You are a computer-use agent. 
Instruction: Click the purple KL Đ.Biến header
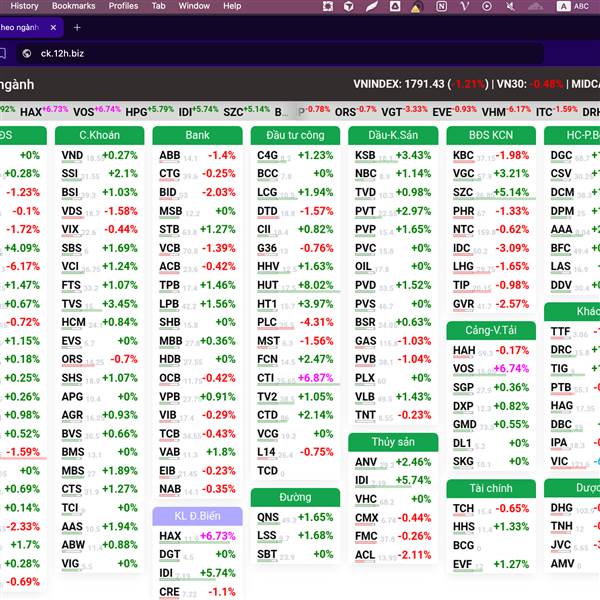click(197, 516)
